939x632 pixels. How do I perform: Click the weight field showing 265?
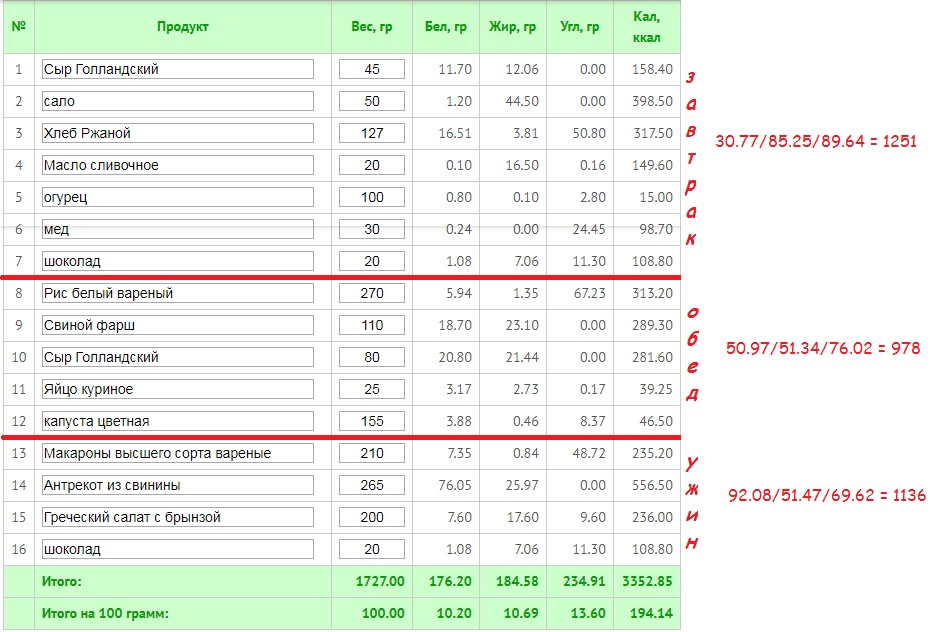point(372,485)
